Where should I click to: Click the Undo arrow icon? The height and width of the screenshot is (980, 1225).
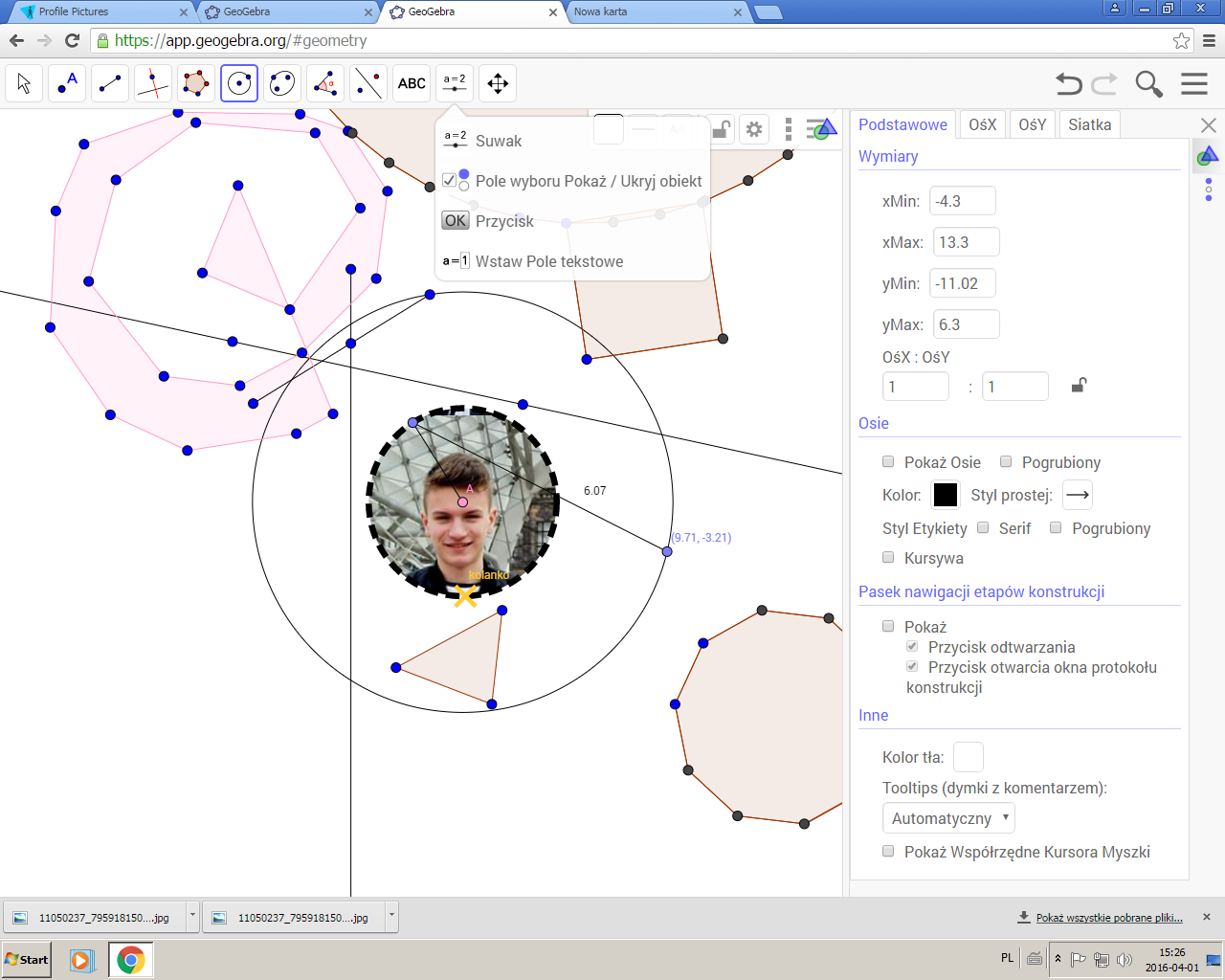1068,84
